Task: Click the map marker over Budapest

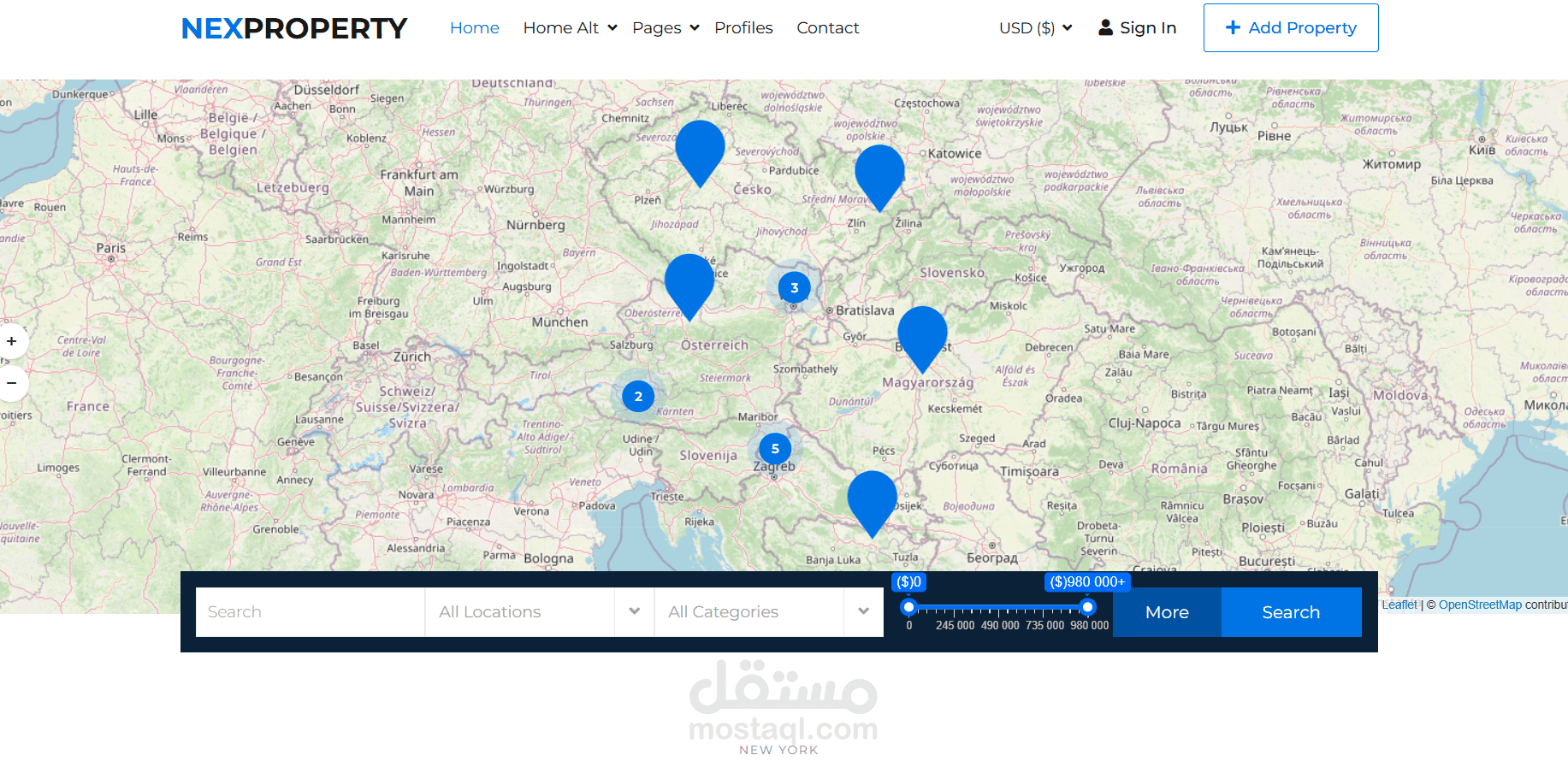Action: (x=922, y=337)
